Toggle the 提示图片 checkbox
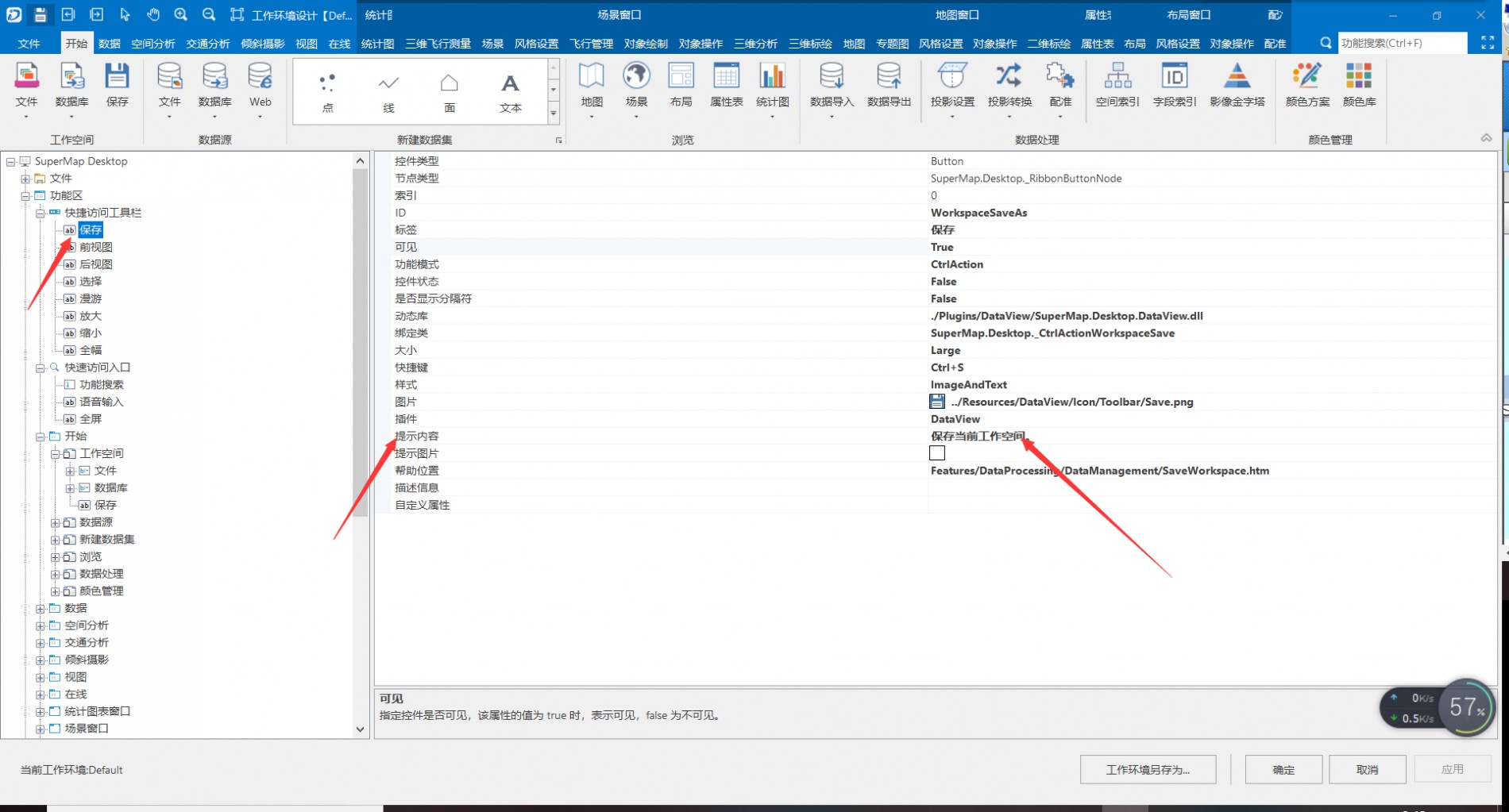Image resolution: width=1509 pixels, height=812 pixels. pos(937,453)
